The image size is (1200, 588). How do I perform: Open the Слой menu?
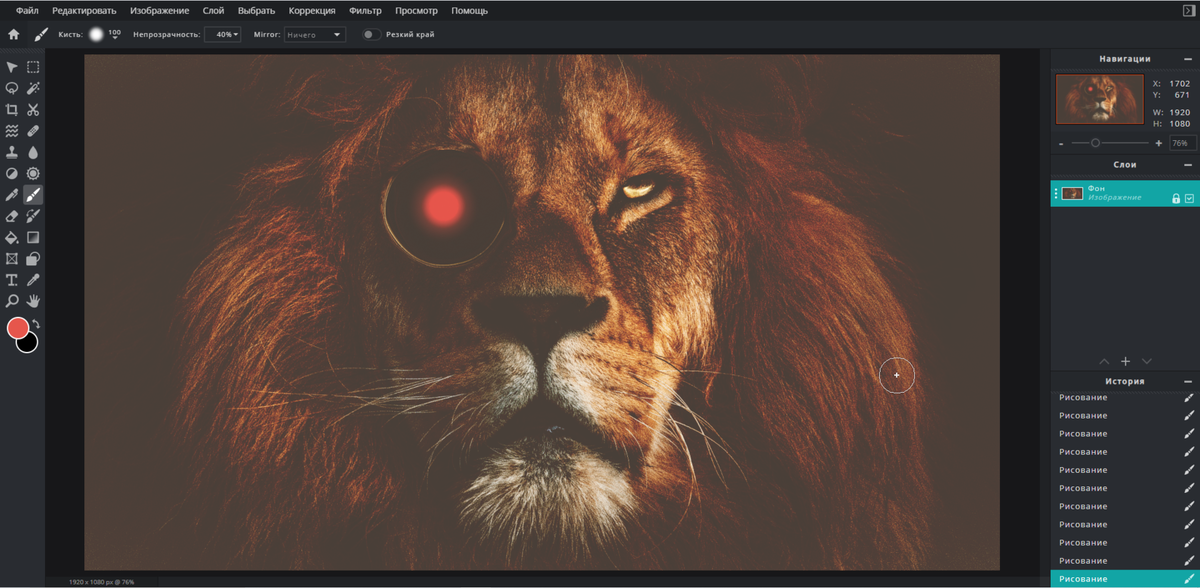[x=213, y=10]
